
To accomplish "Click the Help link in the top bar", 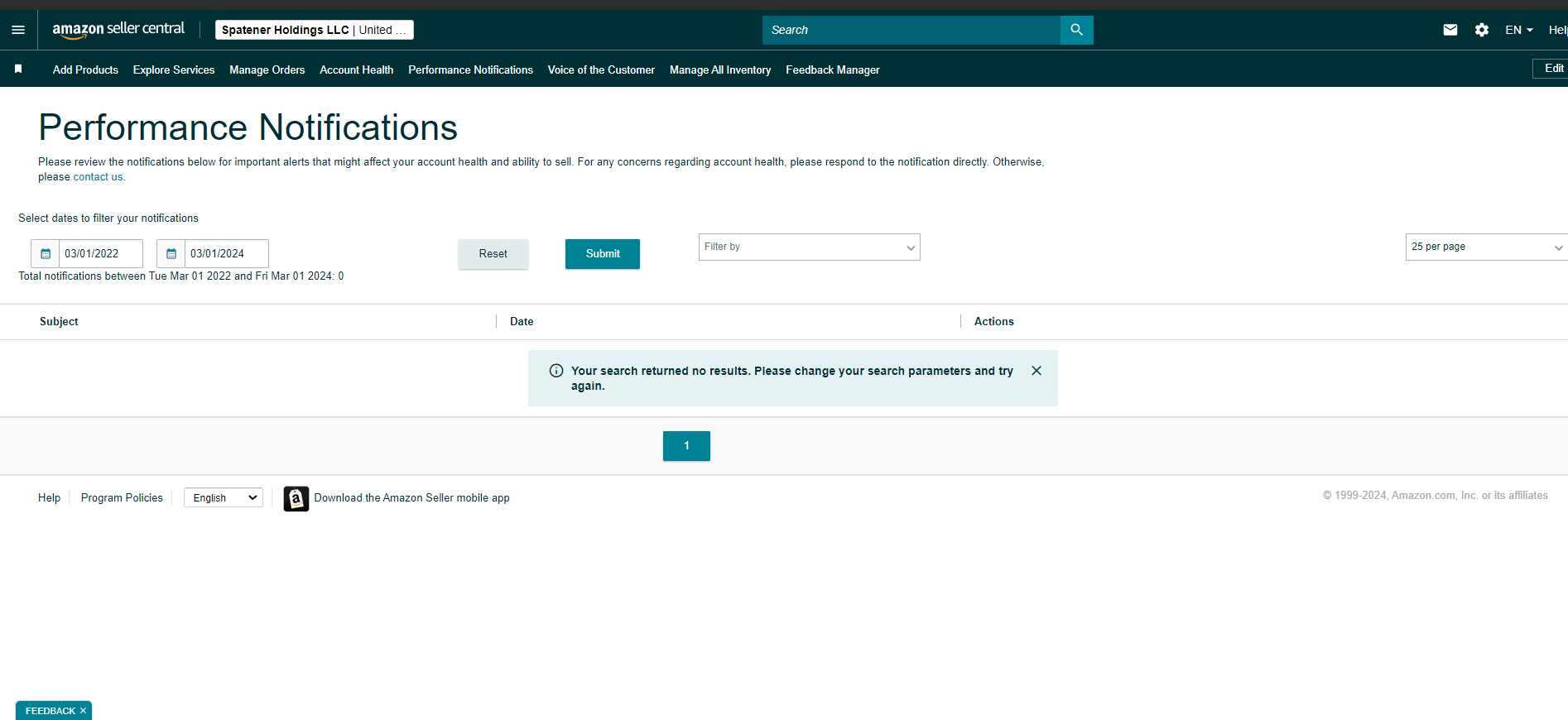I will point(1557,30).
